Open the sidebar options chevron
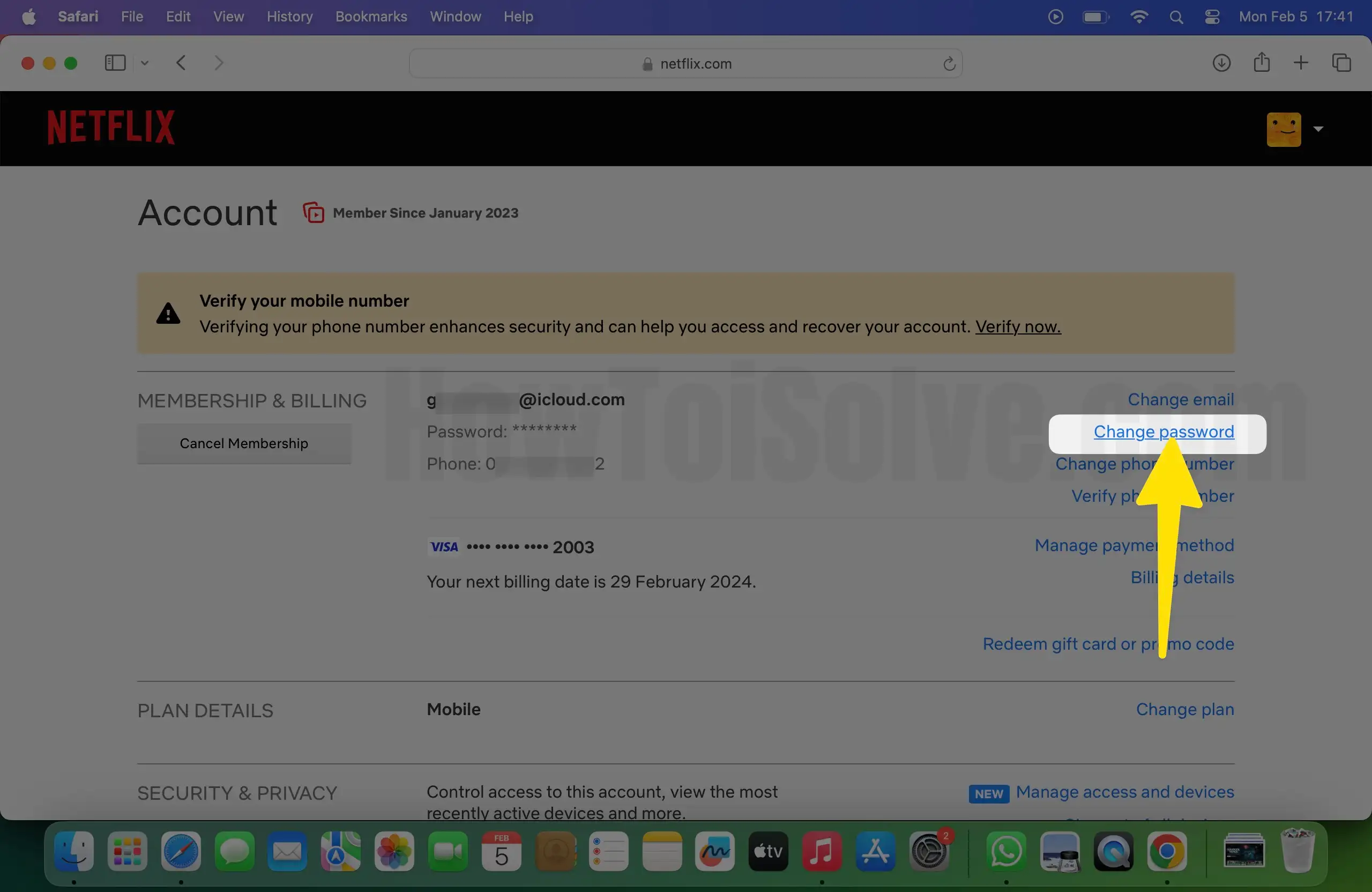This screenshot has height=892, width=1372. (x=145, y=63)
